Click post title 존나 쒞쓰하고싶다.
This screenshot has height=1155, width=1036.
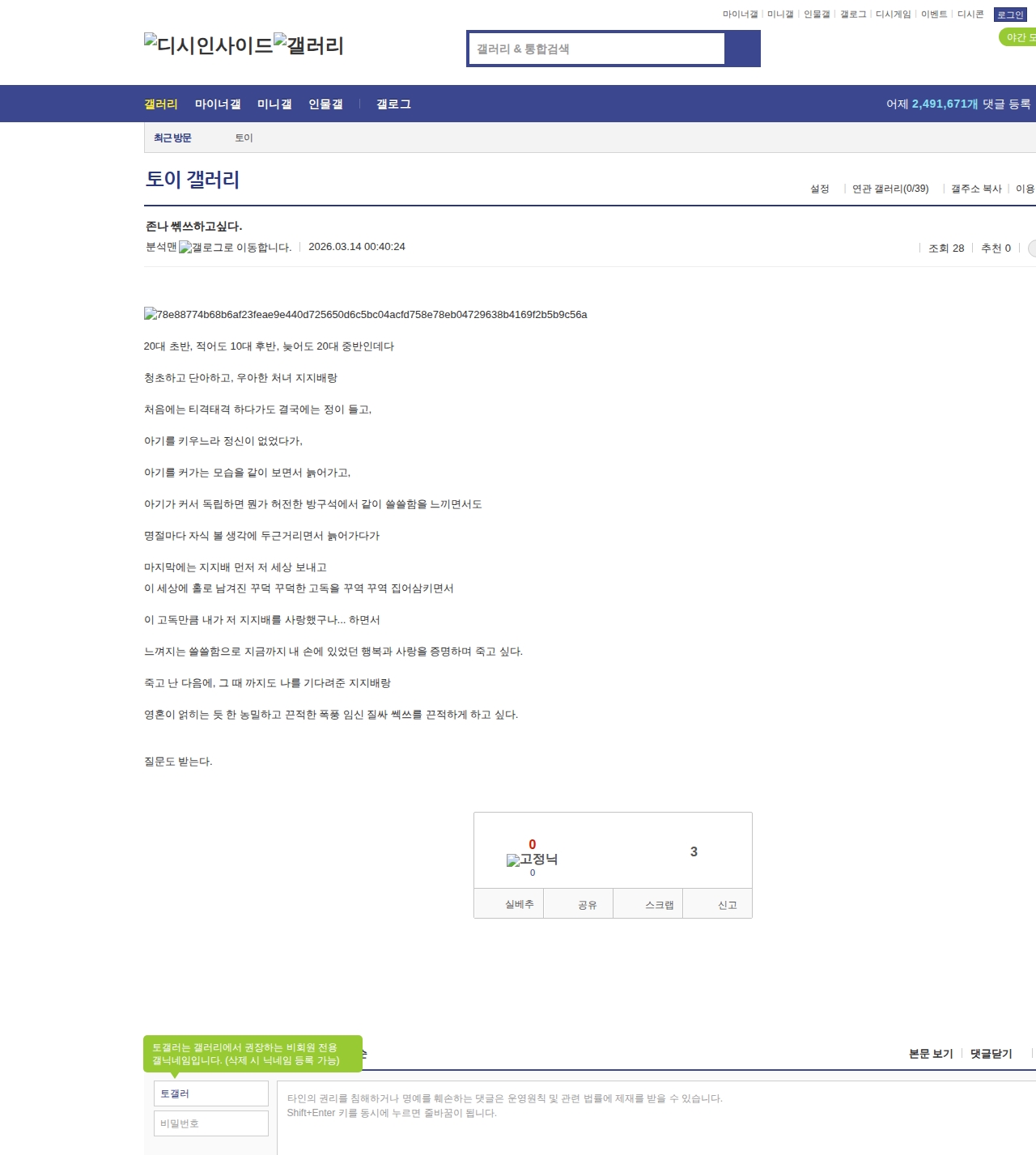click(193, 226)
